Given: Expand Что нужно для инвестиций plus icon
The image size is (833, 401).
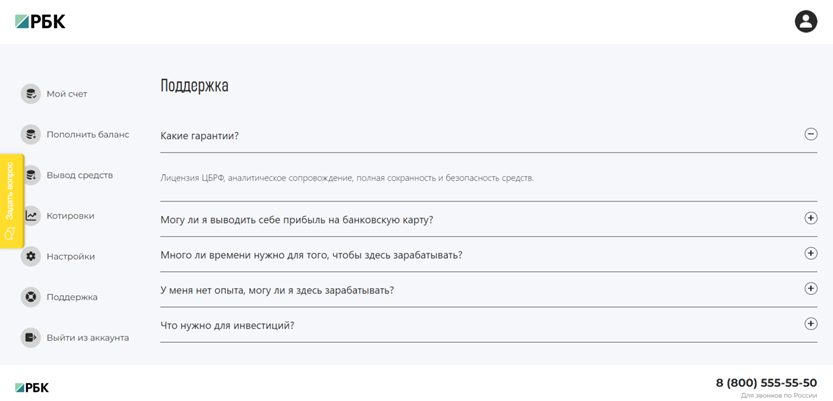Looking at the screenshot, I should coord(811,324).
